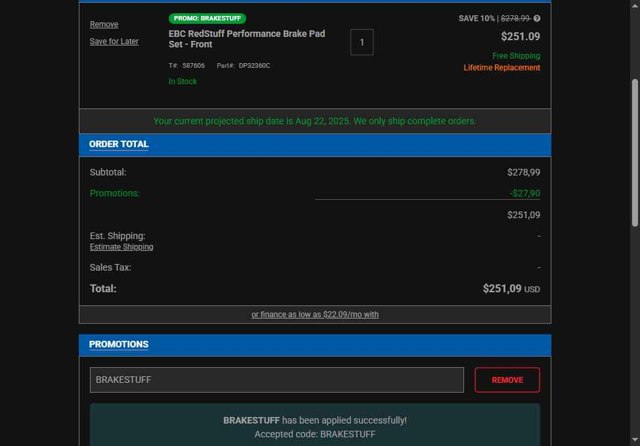Open EBC RedStuff Performance Brake Pad product title
Screen dimensions: 640x446
pyautogui.click(x=247, y=39)
